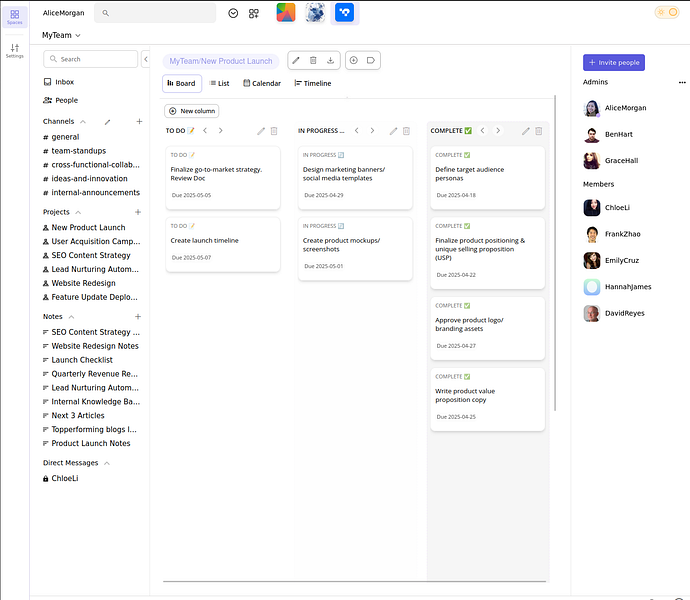Edit the TO DO column with pencil icon
This screenshot has height=600, width=690.
point(261,131)
